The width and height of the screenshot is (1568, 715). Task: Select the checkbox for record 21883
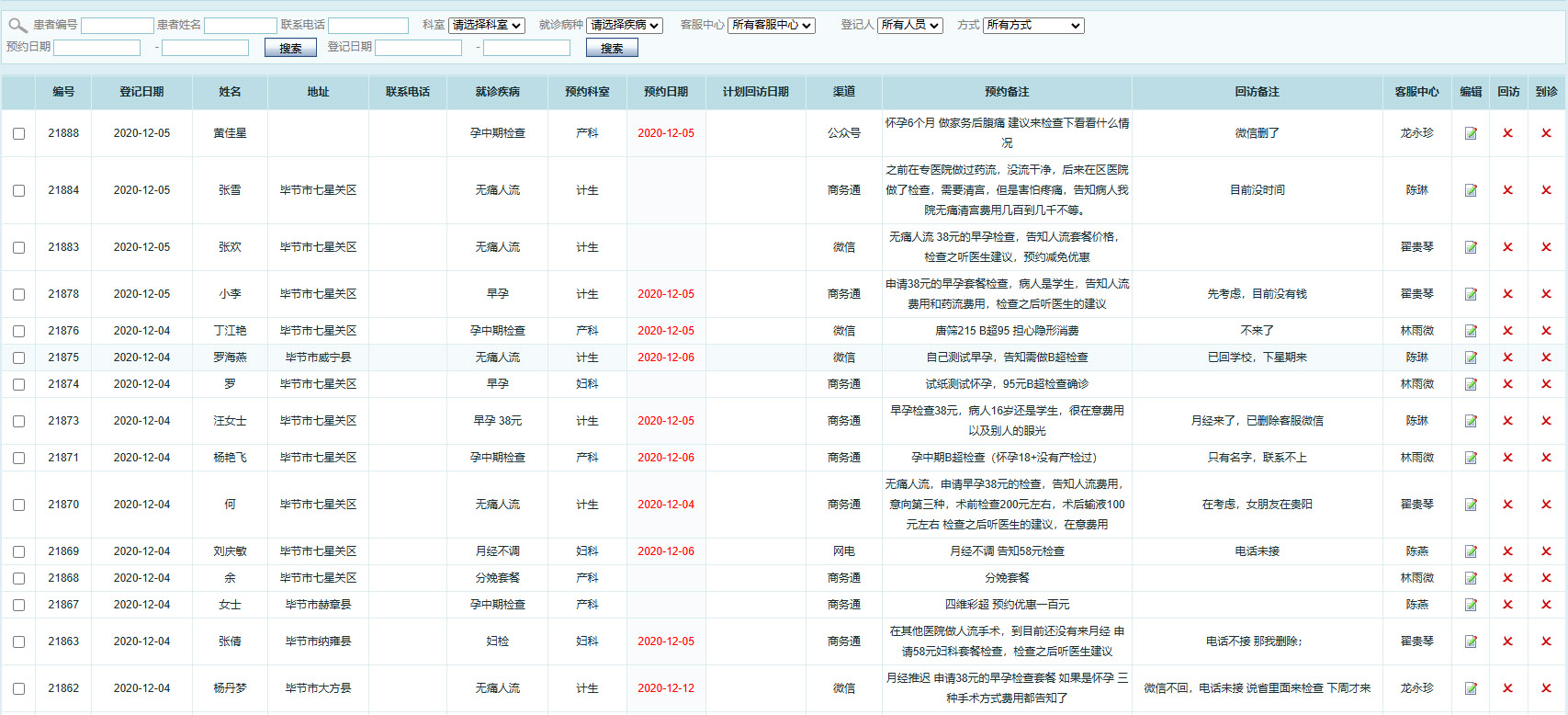[x=18, y=248]
